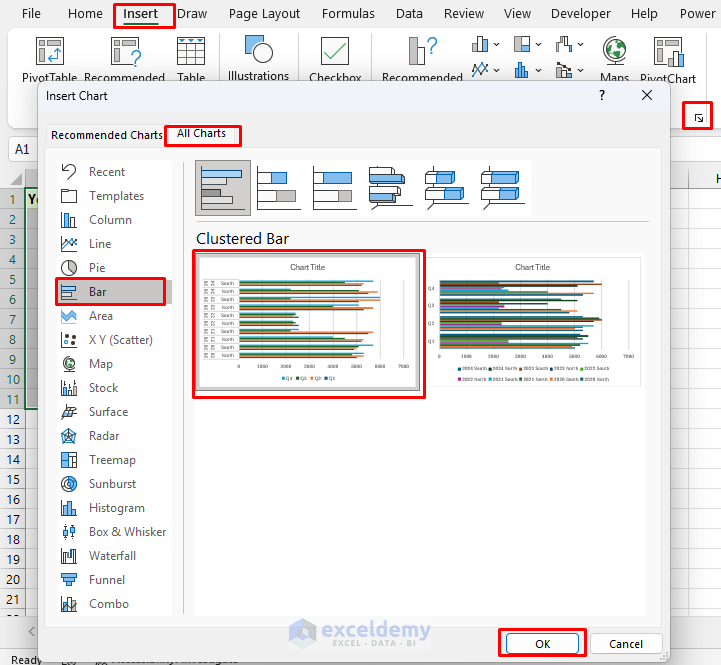Pick second Clustered Bar preview thumbnail
This screenshot has height=665, width=721.
[533, 320]
